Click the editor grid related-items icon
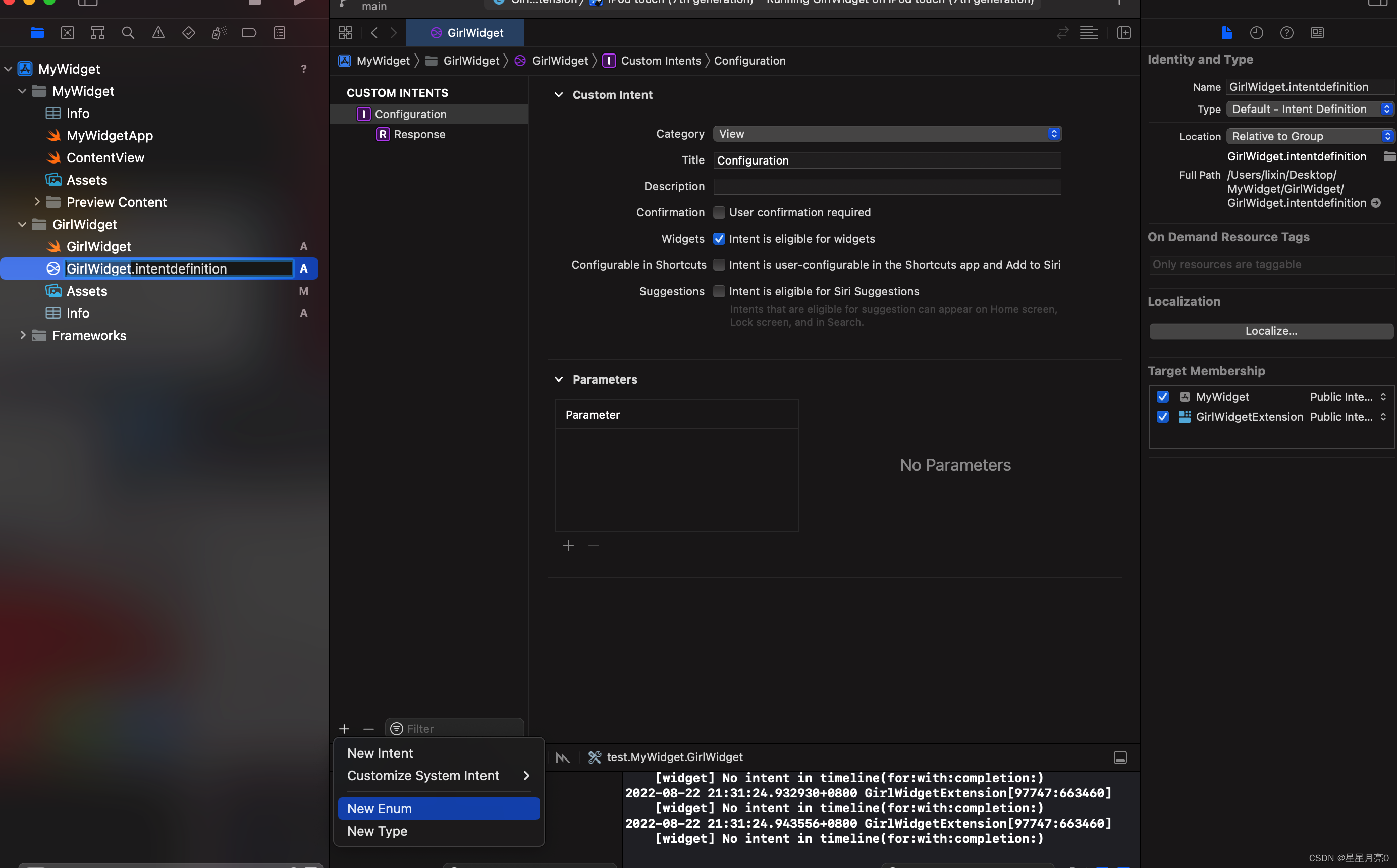Image resolution: width=1397 pixels, height=868 pixels. click(345, 33)
